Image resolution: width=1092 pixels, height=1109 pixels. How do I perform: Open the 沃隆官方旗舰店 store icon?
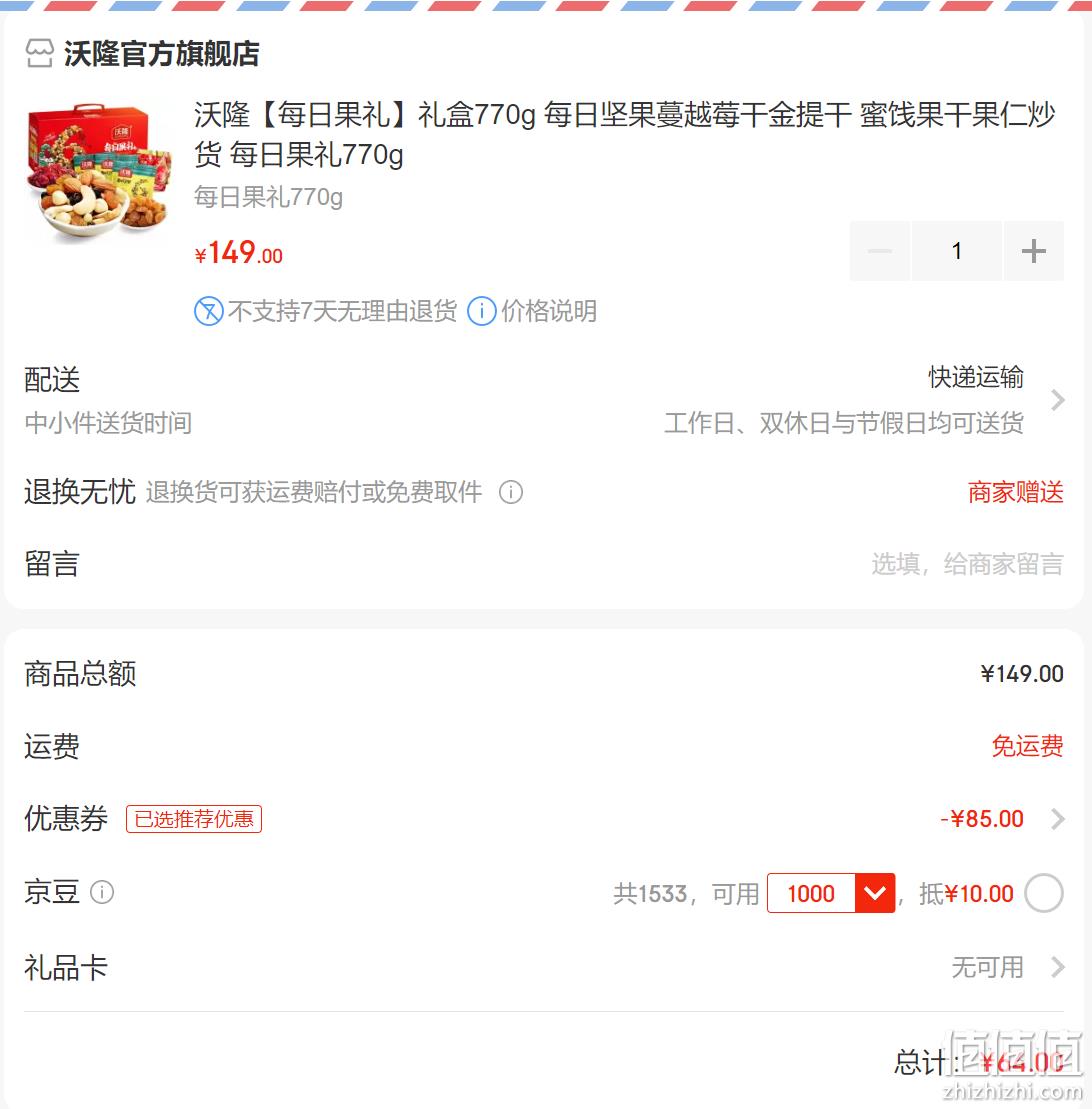tap(39, 54)
